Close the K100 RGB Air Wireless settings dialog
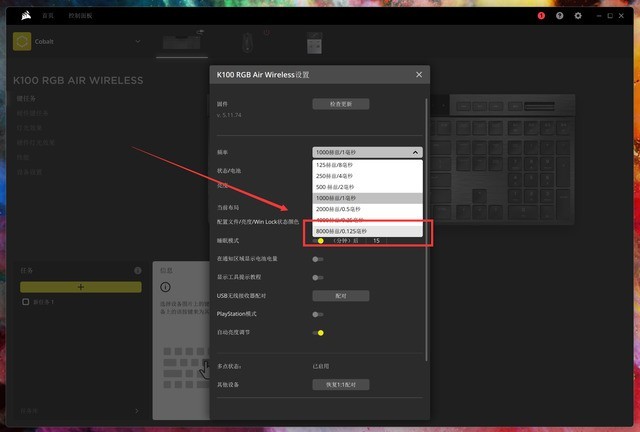This screenshot has width=640, height=432. [x=419, y=75]
